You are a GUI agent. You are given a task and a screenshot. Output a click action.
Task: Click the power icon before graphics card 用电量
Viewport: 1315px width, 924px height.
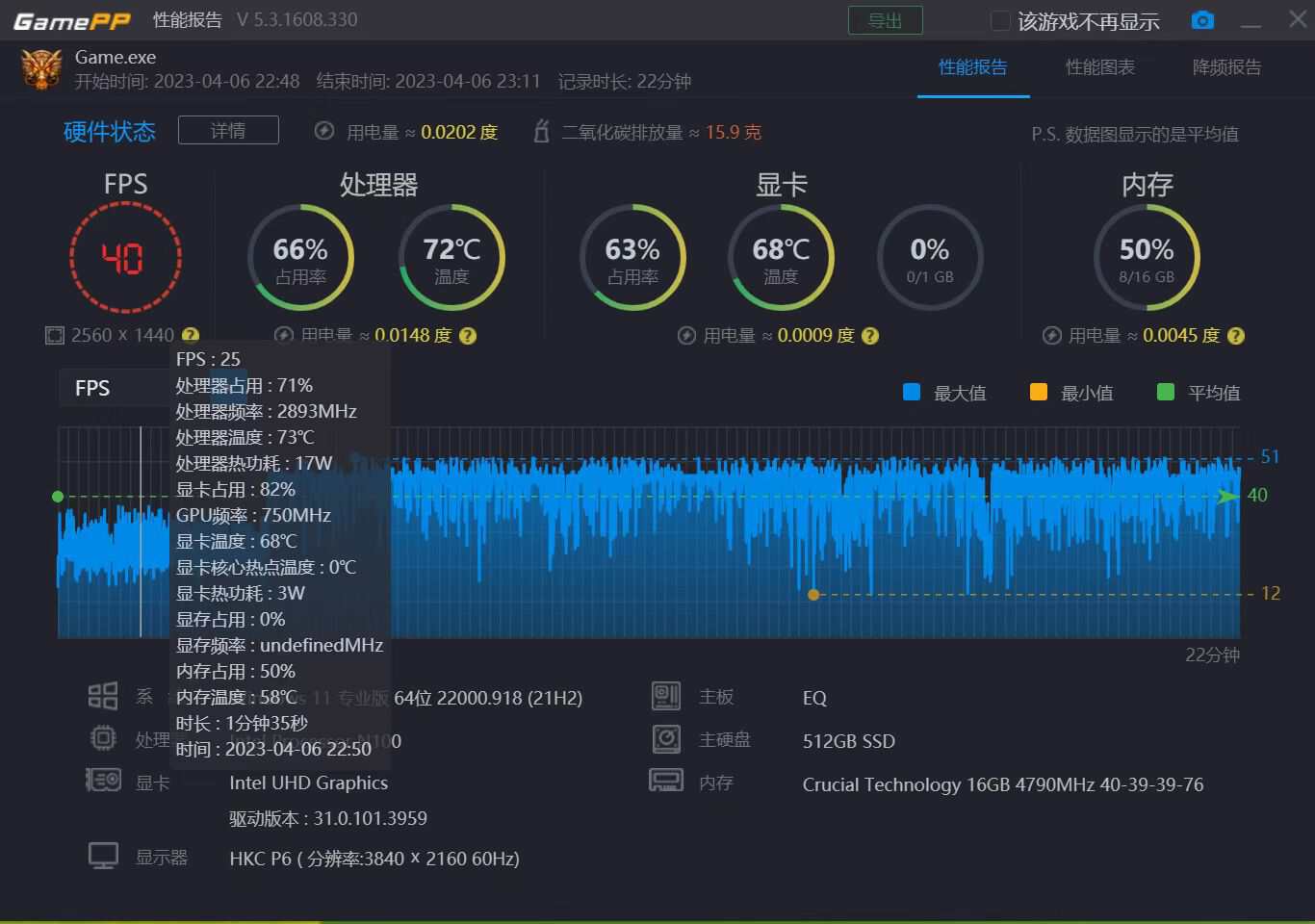(x=686, y=336)
